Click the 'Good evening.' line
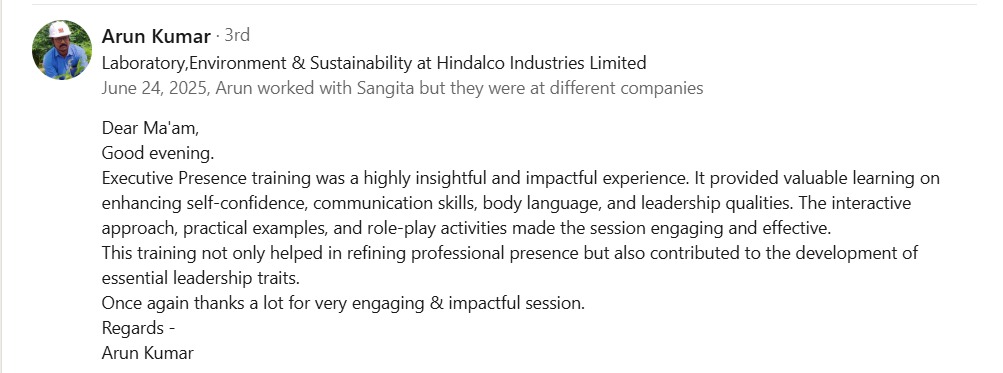1003x373 pixels. [158, 154]
